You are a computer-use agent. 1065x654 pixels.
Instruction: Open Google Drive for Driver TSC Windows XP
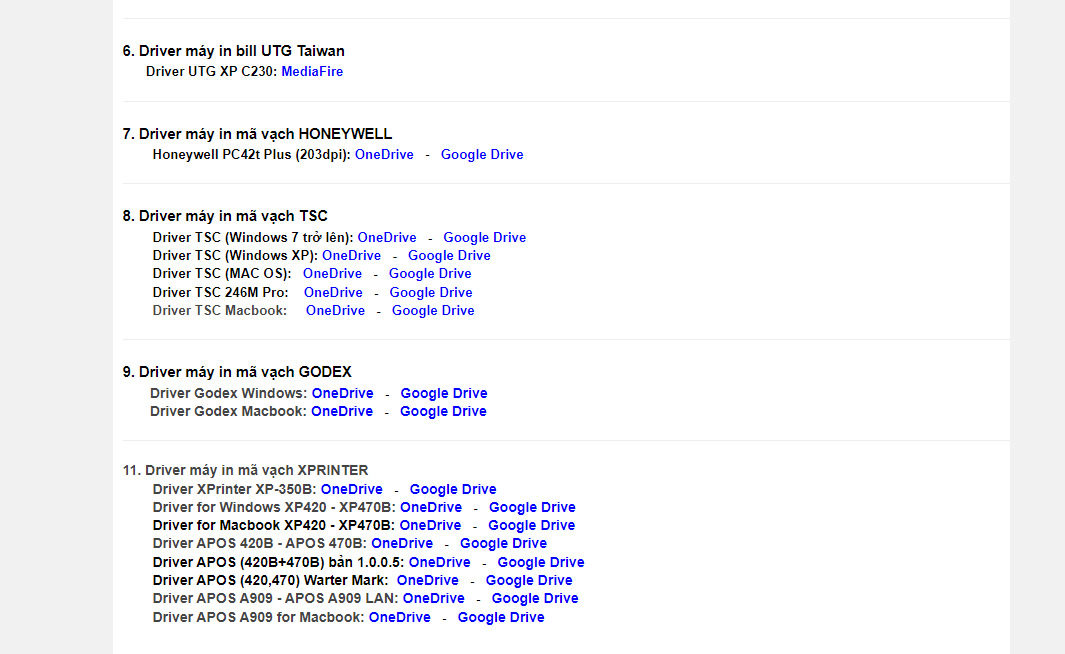(449, 255)
